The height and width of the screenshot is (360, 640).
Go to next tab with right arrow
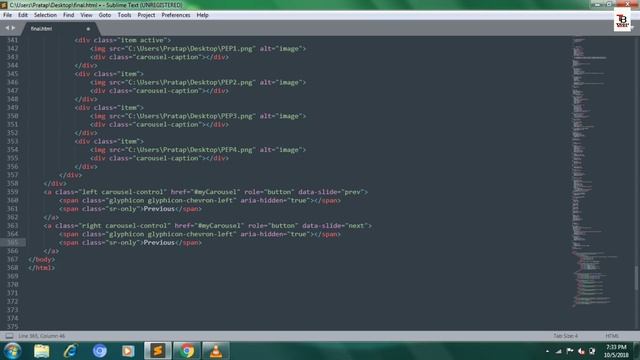point(13,28)
